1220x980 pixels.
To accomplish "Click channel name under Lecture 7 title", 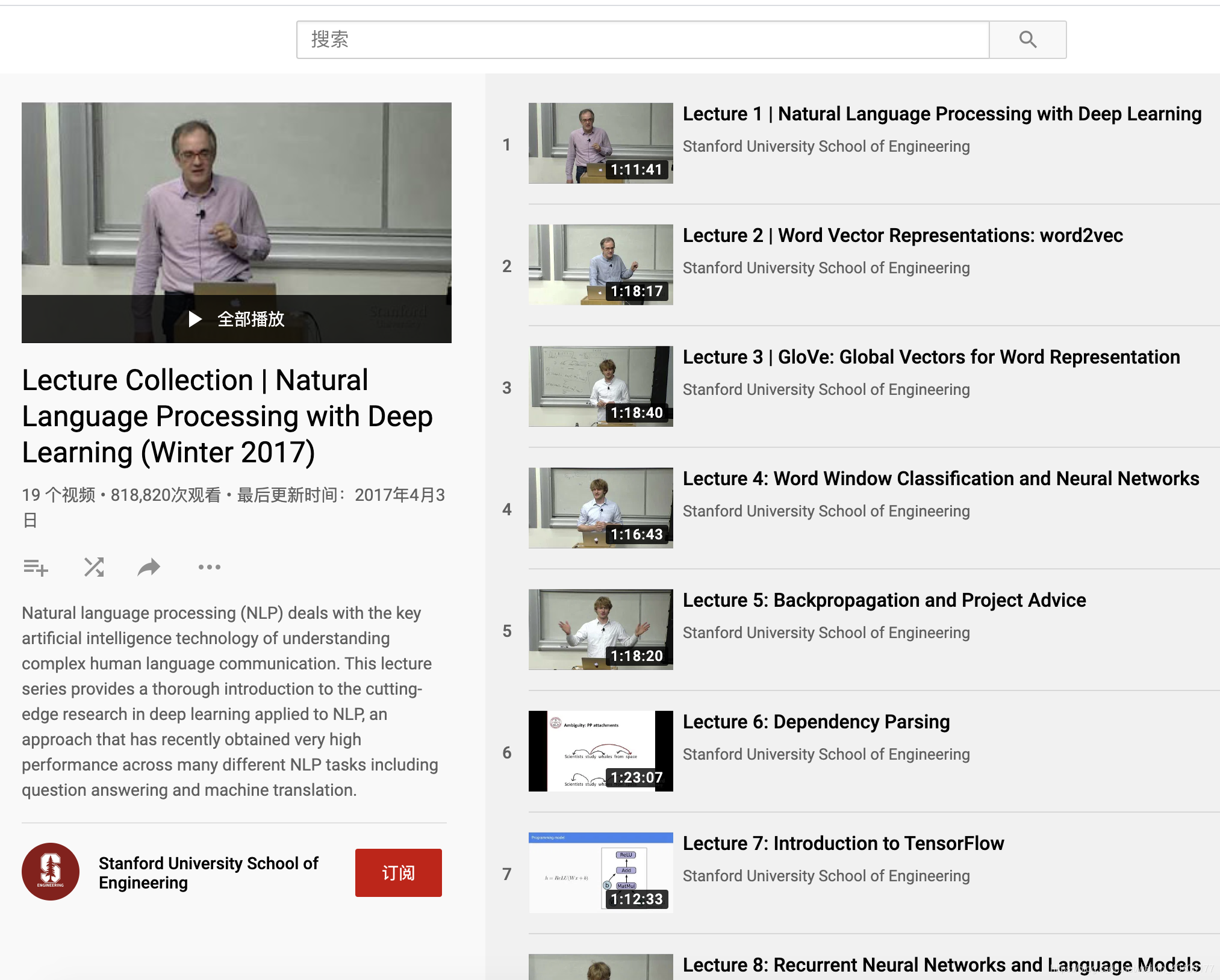I will click(x=826, y=876).
